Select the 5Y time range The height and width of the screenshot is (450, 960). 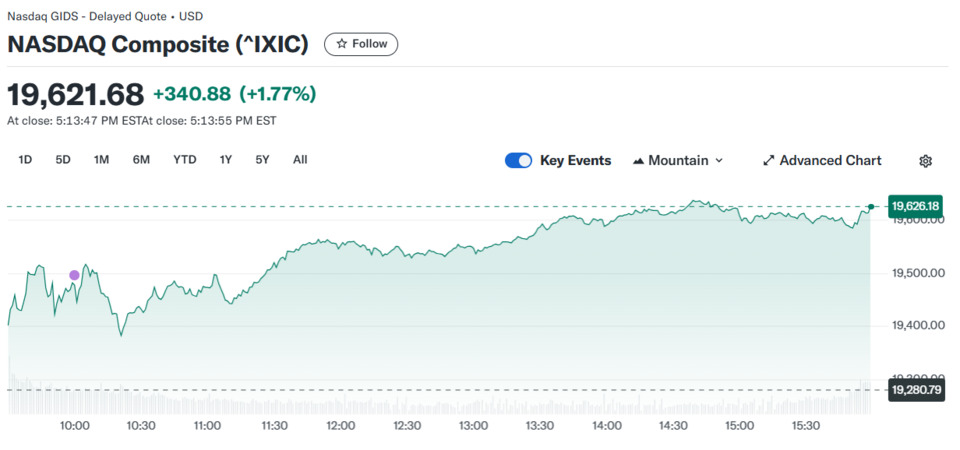262,160
